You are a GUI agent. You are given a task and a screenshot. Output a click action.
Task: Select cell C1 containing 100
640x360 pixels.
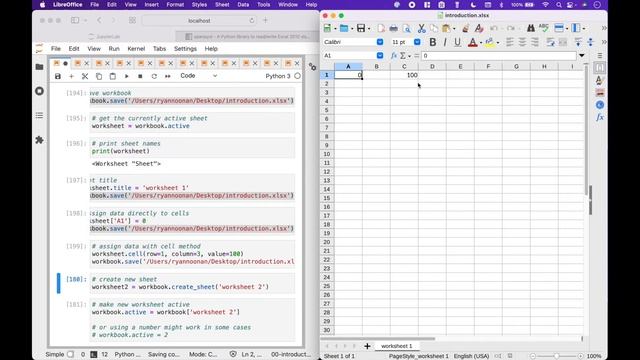(404, 75)
